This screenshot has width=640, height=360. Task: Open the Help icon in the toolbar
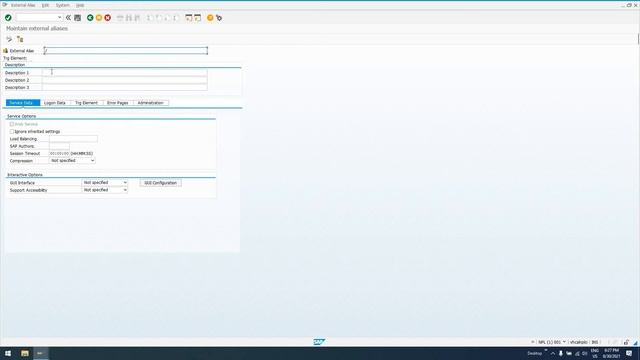click(210, 18)
